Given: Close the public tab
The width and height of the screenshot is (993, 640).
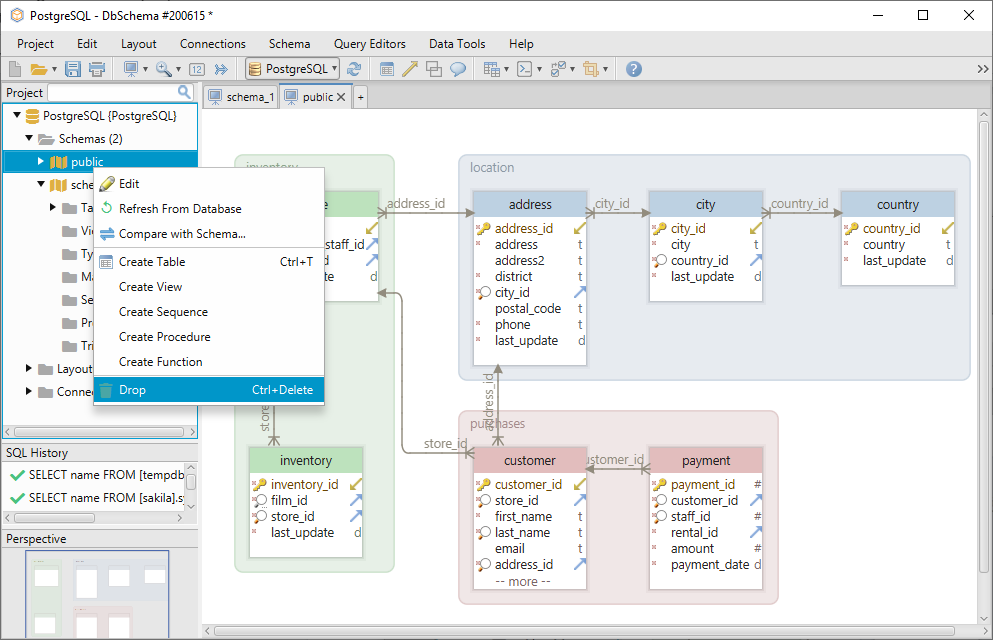Looking at the screenshot, I should click(341, 97).
